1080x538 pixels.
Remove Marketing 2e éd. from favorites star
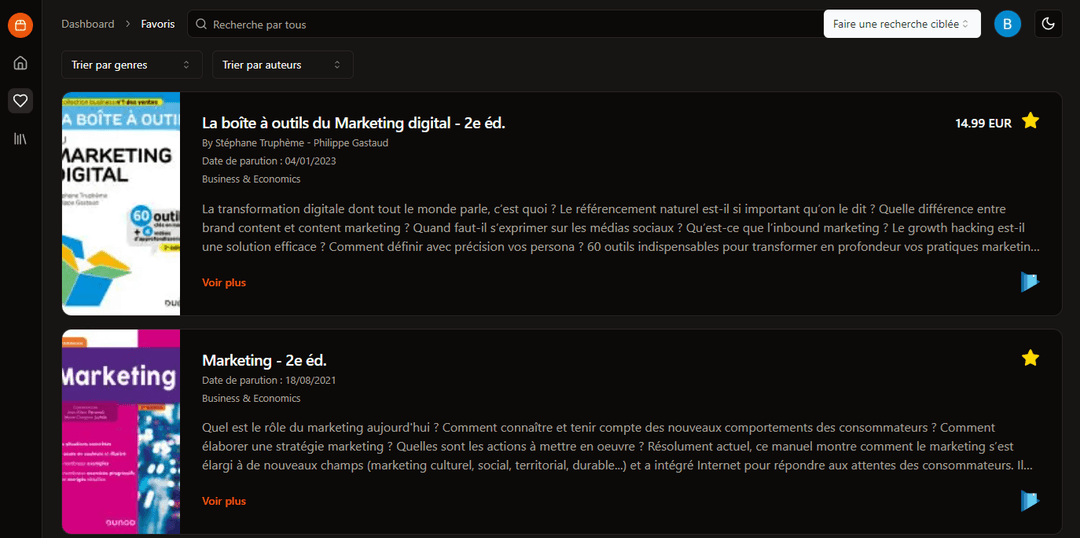click(1030, 358)
